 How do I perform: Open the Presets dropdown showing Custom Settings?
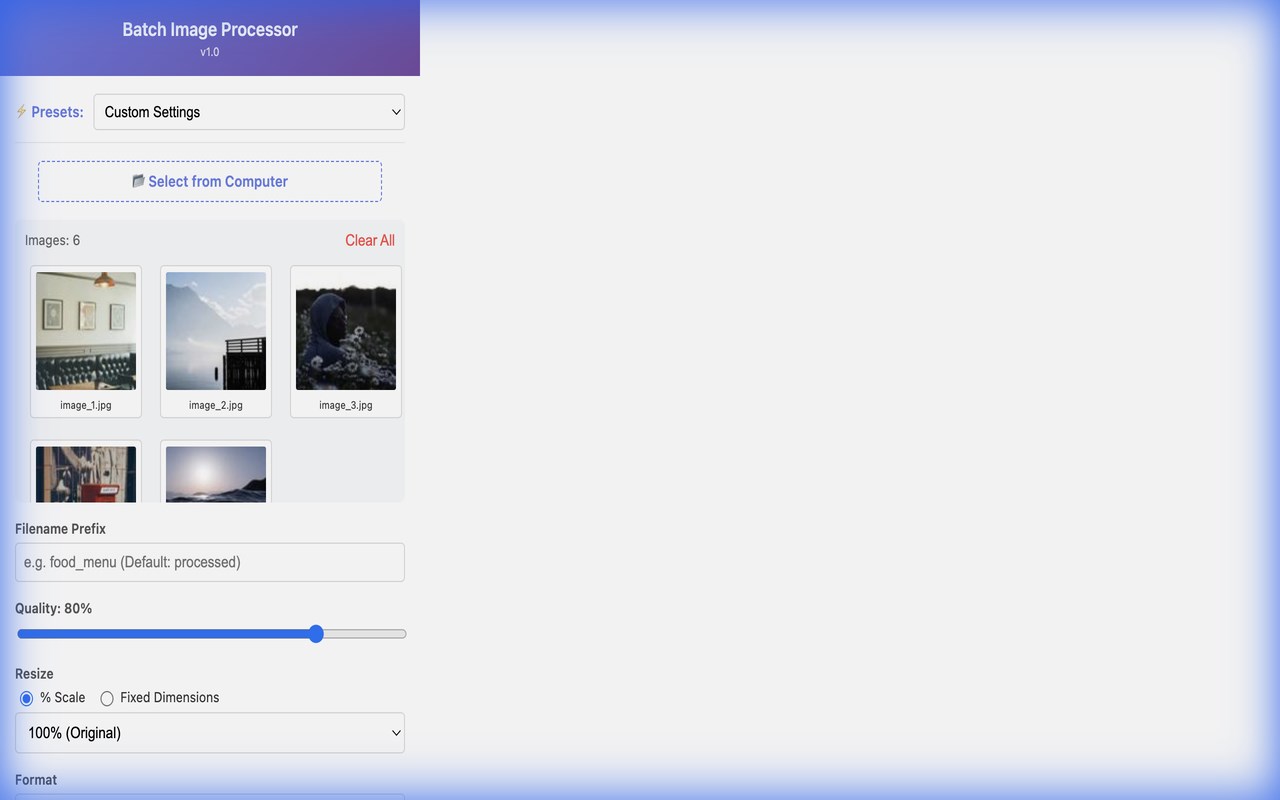pos(249,112)
